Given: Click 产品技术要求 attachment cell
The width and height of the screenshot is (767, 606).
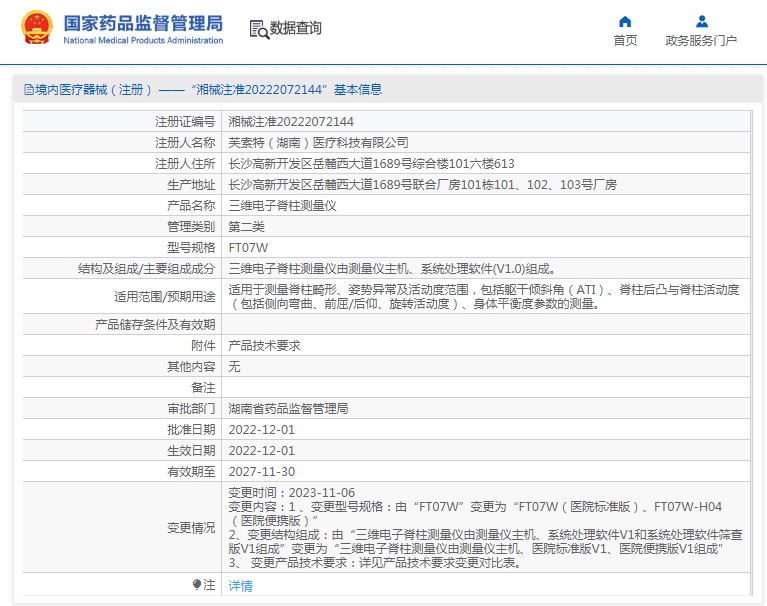Looking at the screenshot, I should click(264, 345).
